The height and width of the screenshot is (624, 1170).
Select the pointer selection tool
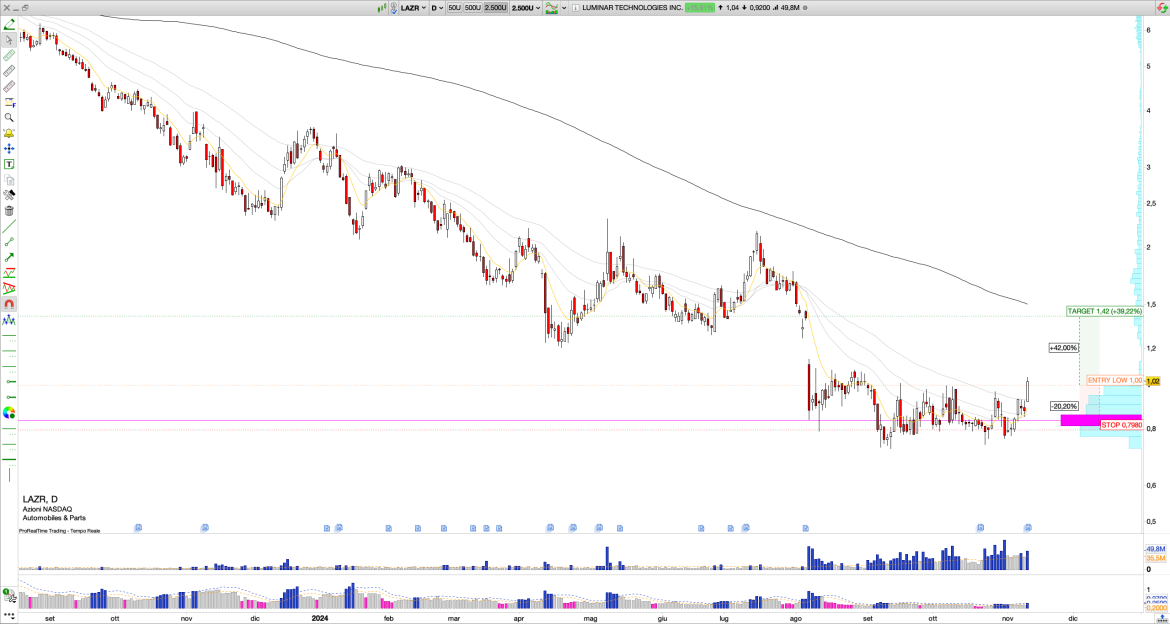coord(8,40)
